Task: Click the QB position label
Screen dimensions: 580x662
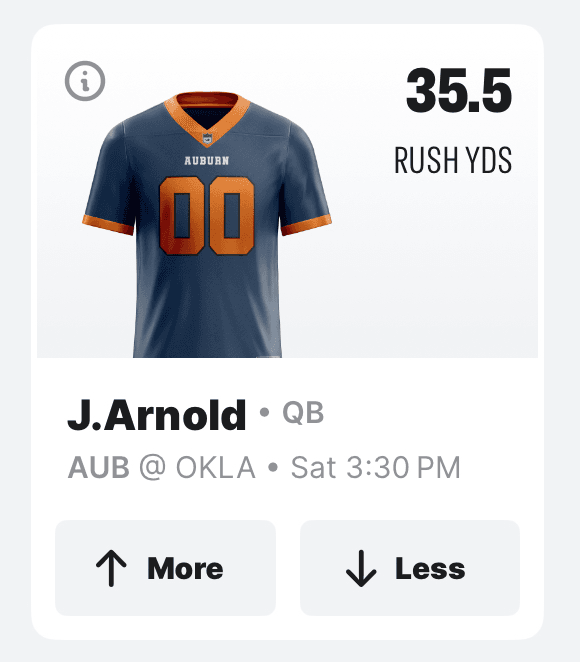Action: 303,412
